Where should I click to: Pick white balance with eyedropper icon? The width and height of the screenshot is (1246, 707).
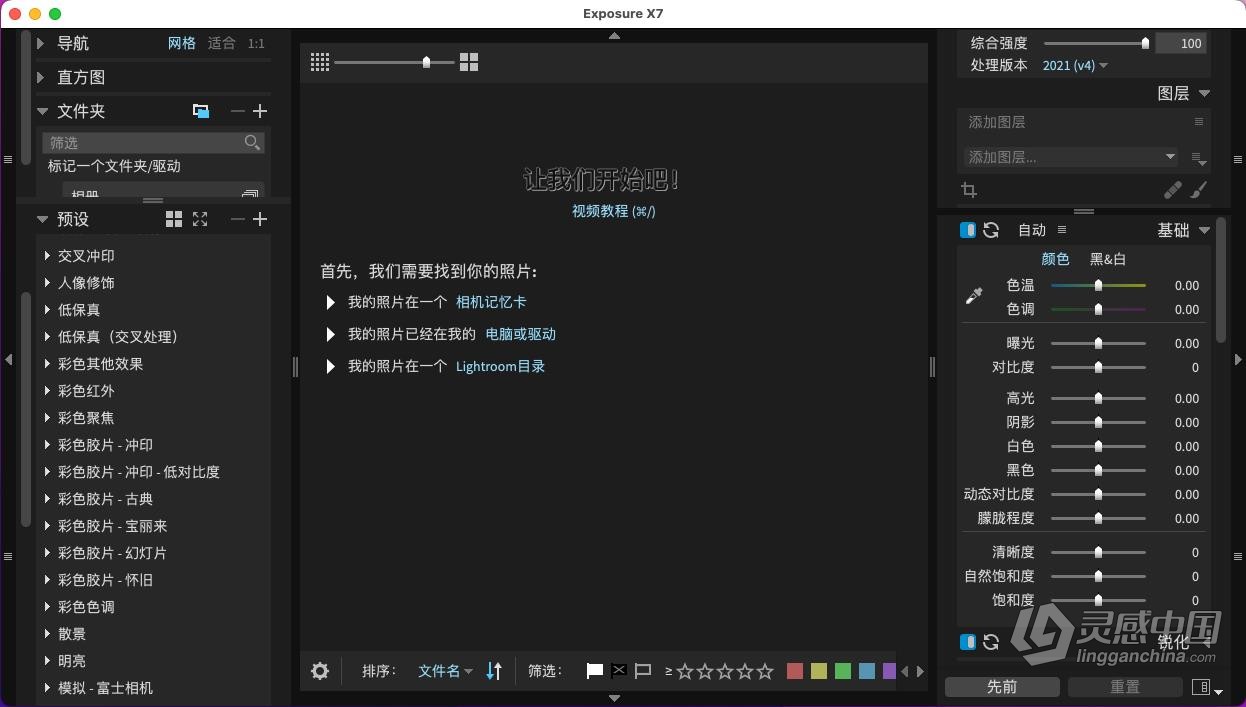point(974,295)
